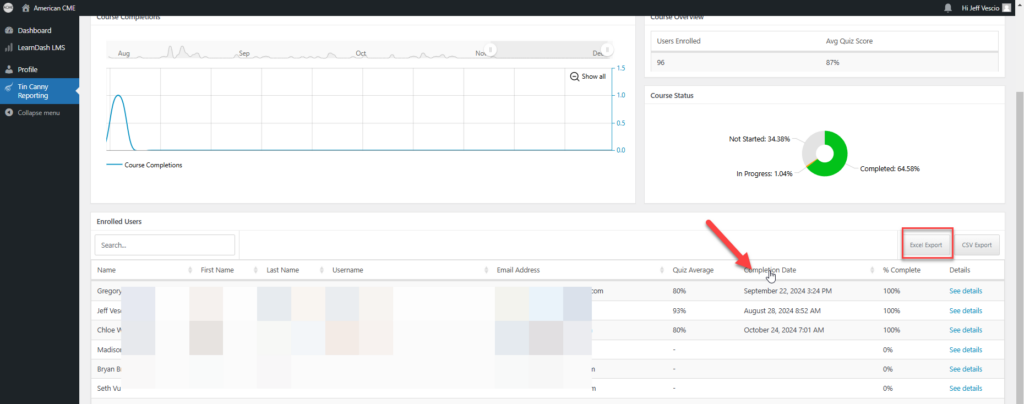Image resolution: width=1024 pixels, height=404 pixels.
Task: Select Tin Canny Reporting in the sidebar
Action: [39, 91]
